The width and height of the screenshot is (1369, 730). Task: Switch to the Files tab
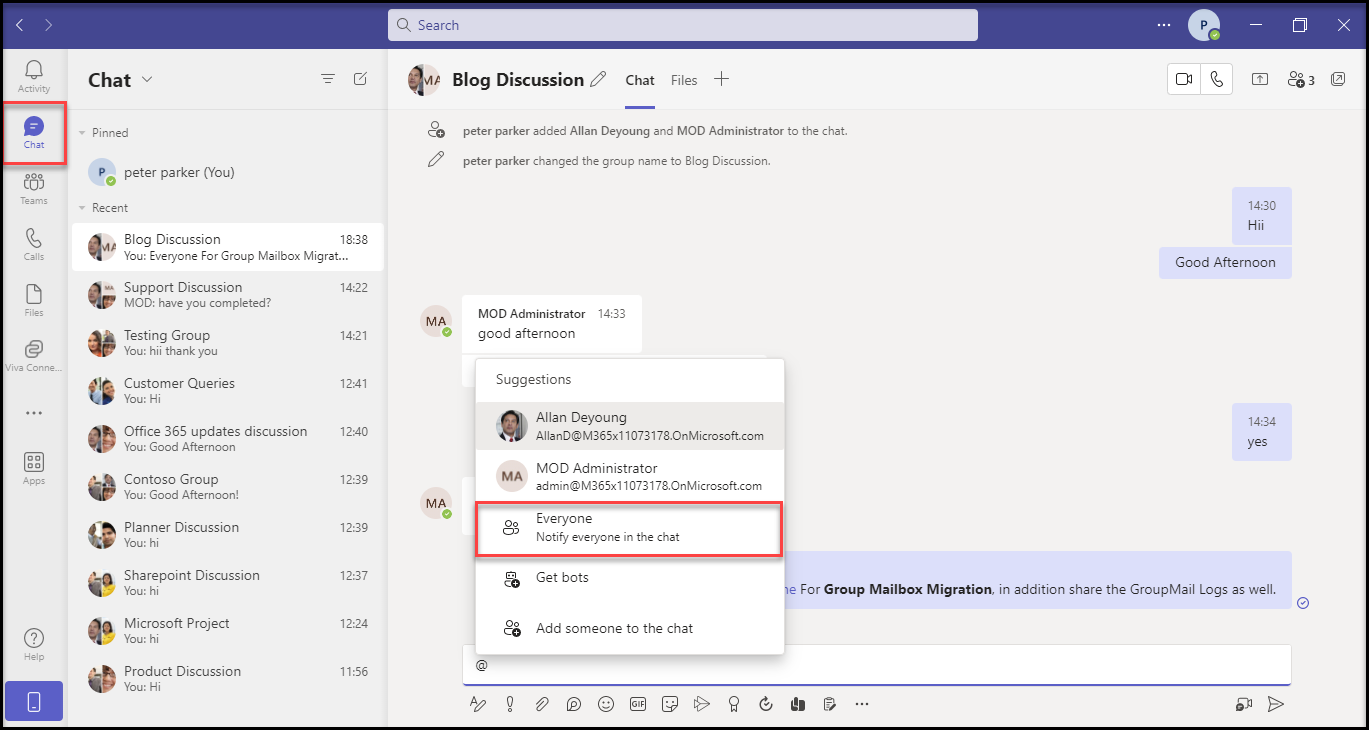[684, 80]
